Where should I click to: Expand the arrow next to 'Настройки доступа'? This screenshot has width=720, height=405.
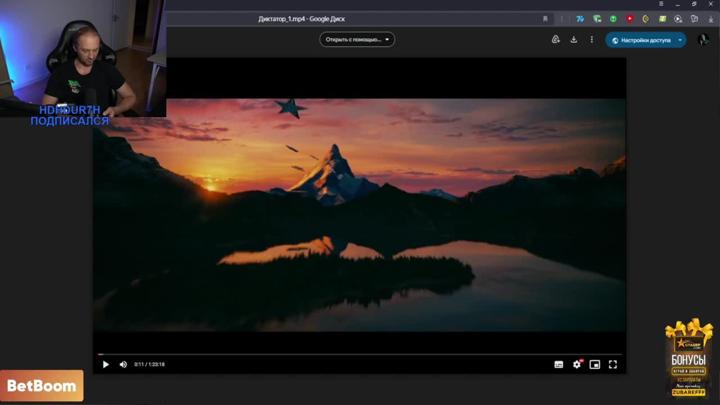[x=680, y=40]
